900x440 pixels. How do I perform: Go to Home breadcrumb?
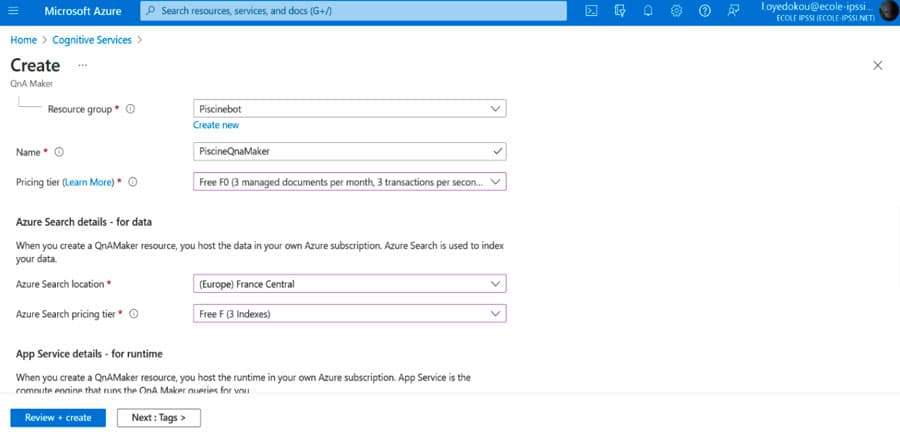[x=24, y=40]
